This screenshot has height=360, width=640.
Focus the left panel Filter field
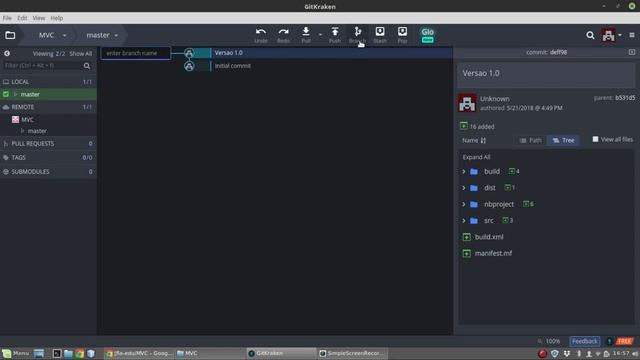tap(43, 66)
